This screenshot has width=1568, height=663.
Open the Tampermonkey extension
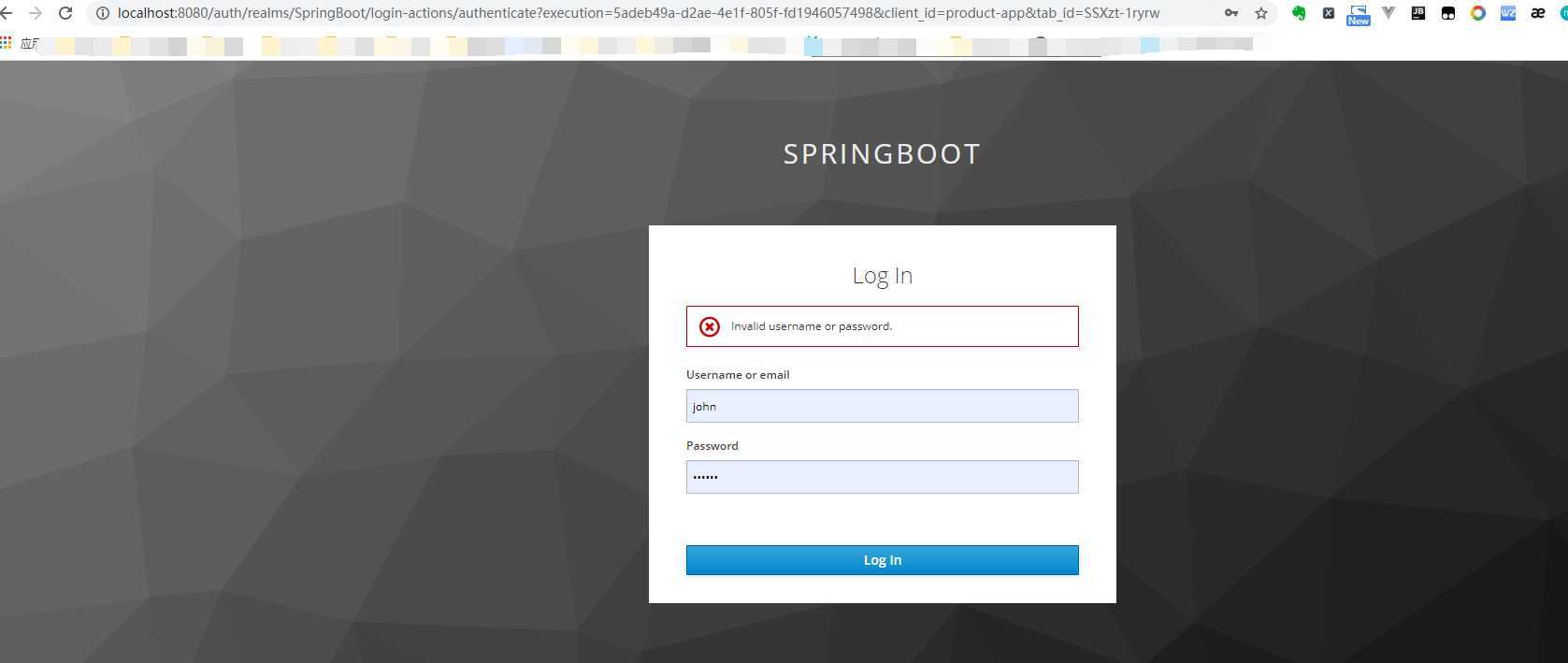pyautogui.click(x=1448, y=13)
